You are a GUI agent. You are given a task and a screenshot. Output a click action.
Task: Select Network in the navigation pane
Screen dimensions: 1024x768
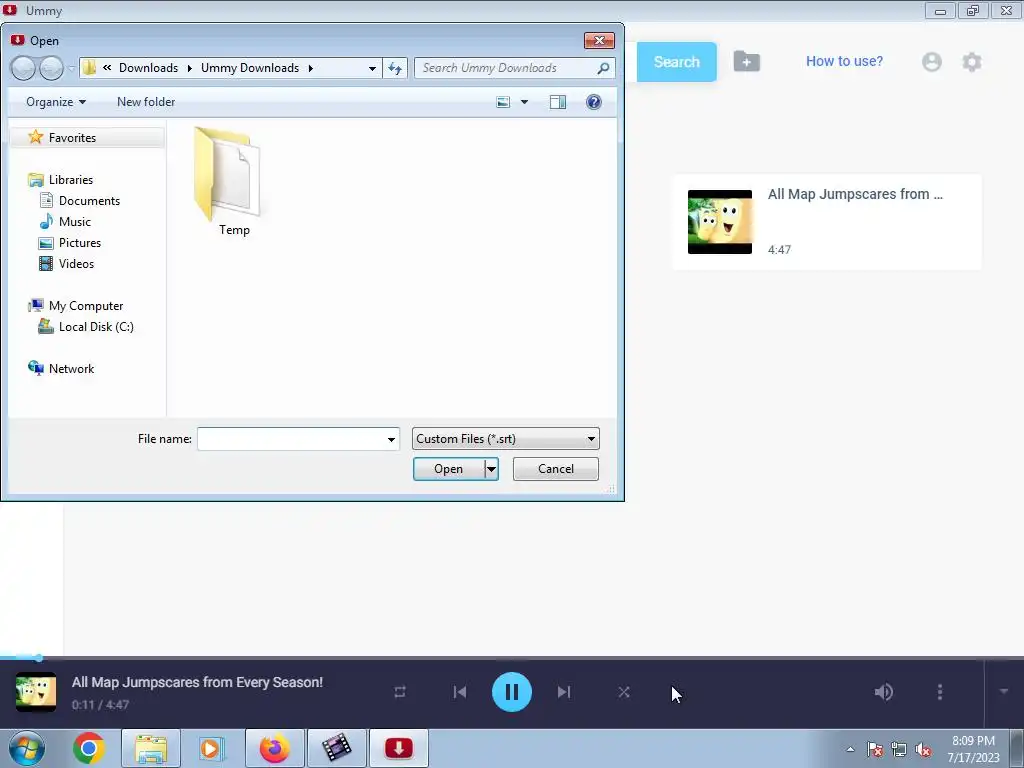click(x=71, y=369)
